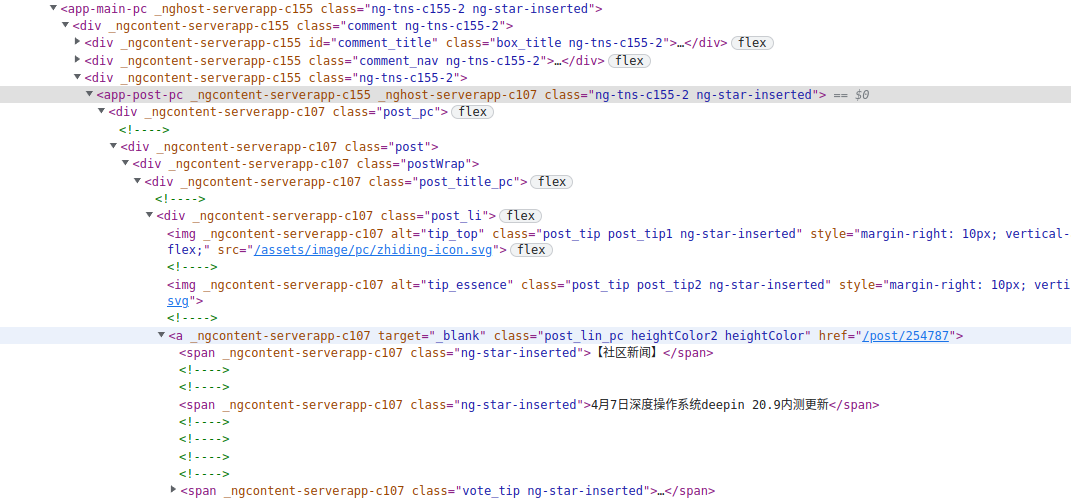Click the _nghost-serverapp-c107 attribute of app-post-pc
The width and height of the screenshot is (1071, 501).
tap(458, 94)
